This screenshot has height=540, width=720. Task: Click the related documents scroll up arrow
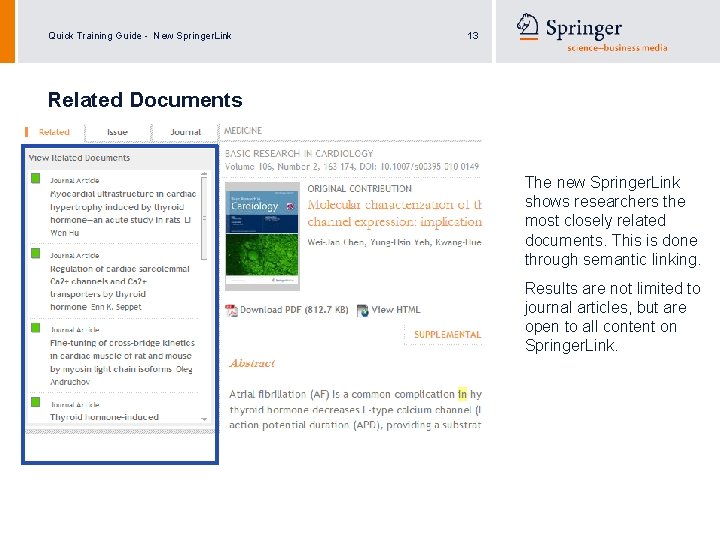coord(204,175)
